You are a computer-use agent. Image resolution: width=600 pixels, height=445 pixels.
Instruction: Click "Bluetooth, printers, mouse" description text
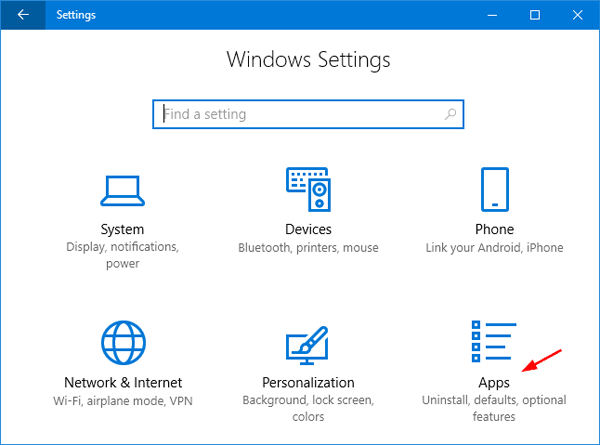[x=308, y=247]
